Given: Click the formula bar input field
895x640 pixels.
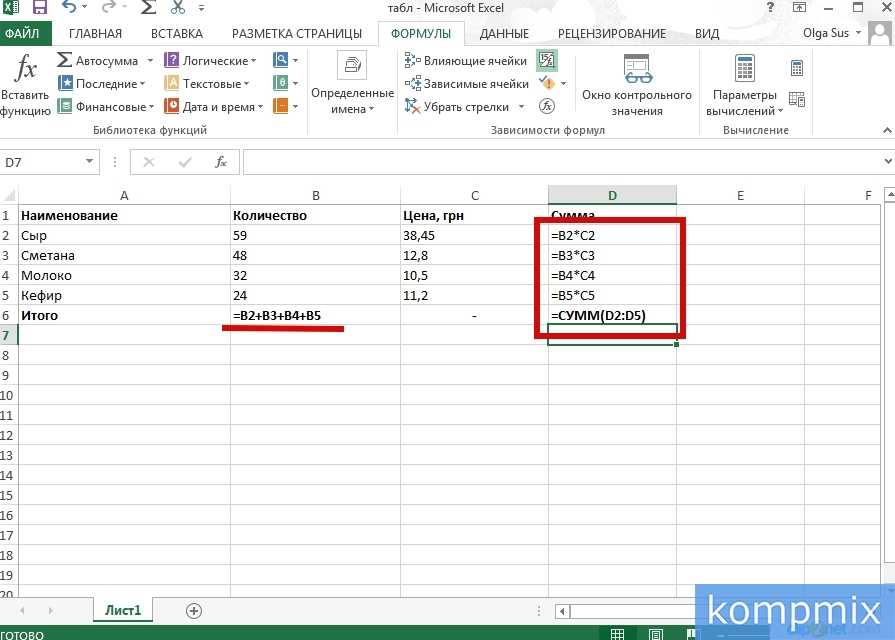Looking at the screenshot, I should coord(562,163).
